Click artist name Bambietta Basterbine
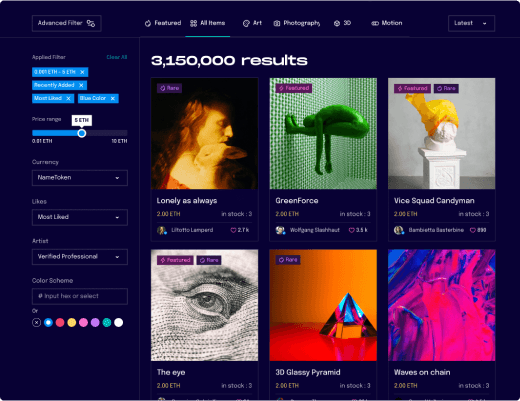Image resolution: width=520 pixels, height=401 pixels. point(436,230)
